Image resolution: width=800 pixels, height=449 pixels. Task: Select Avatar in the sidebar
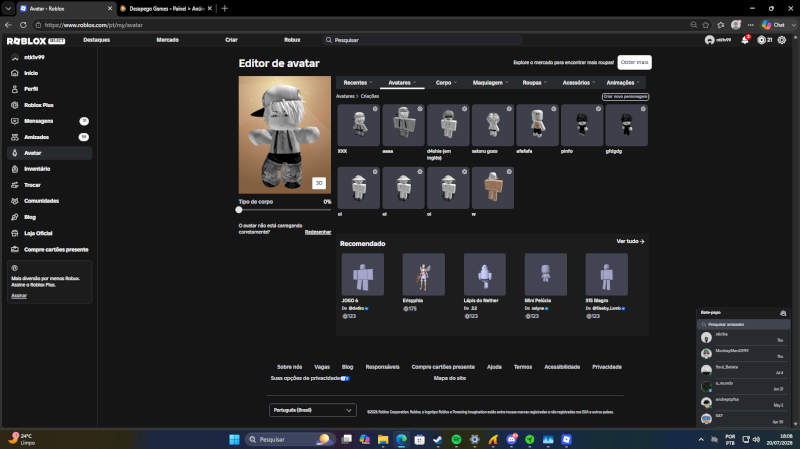49,153
